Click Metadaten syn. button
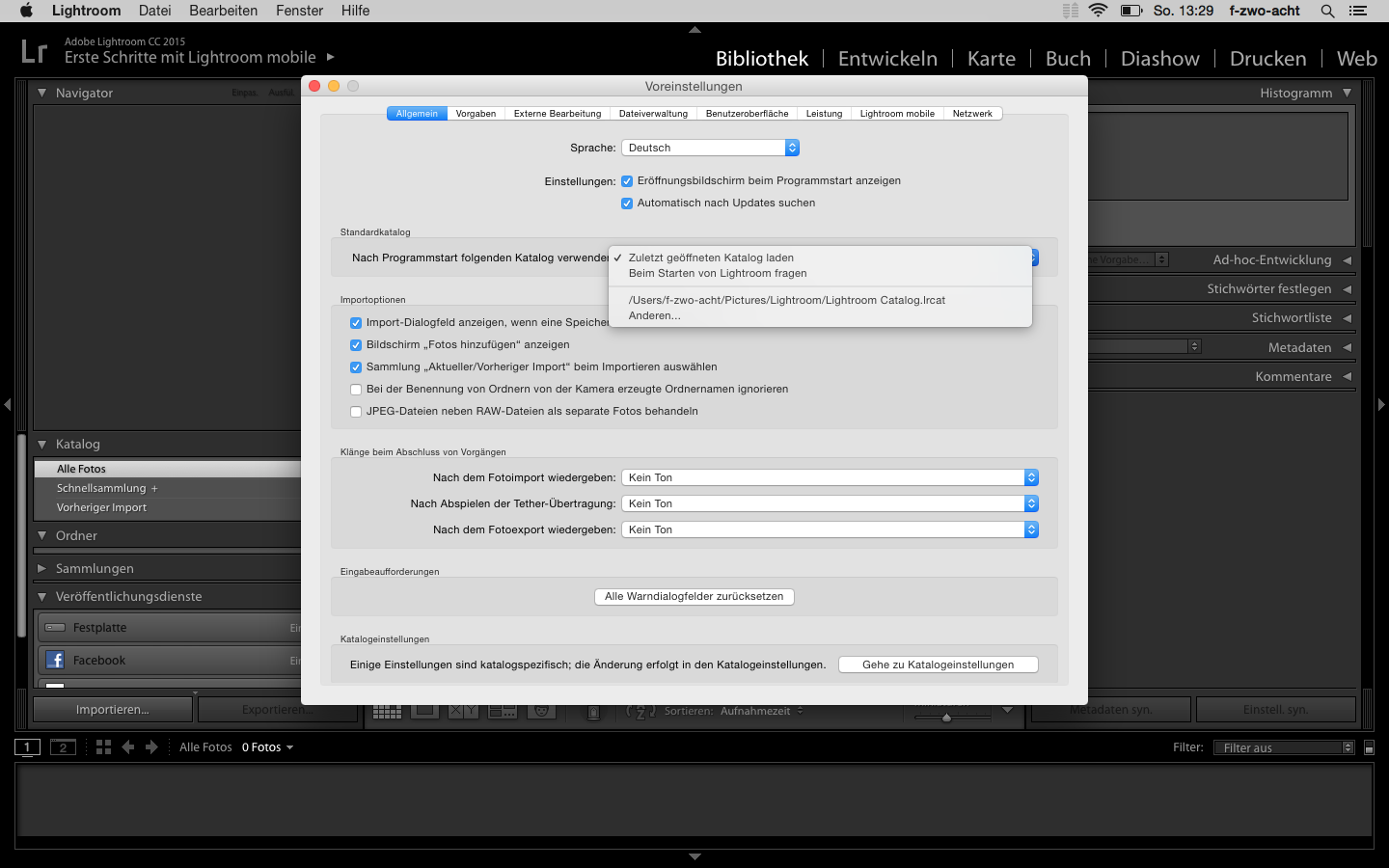1389x868 pixels. pos(1111,710)
